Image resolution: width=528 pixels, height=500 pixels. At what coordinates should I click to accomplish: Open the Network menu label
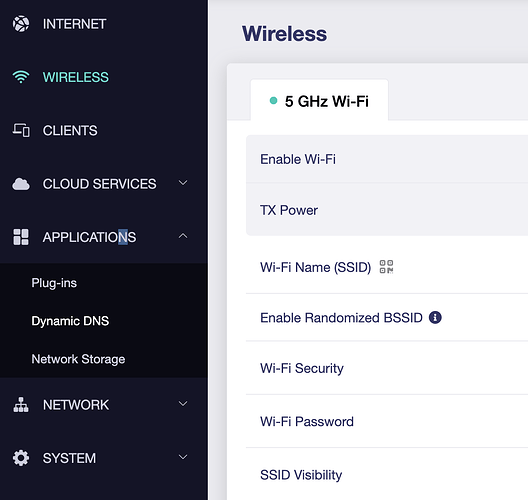[x=76, y=405]
